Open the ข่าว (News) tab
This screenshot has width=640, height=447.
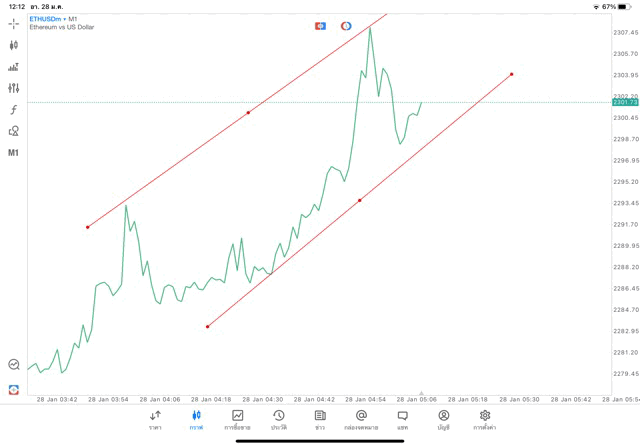320,419
